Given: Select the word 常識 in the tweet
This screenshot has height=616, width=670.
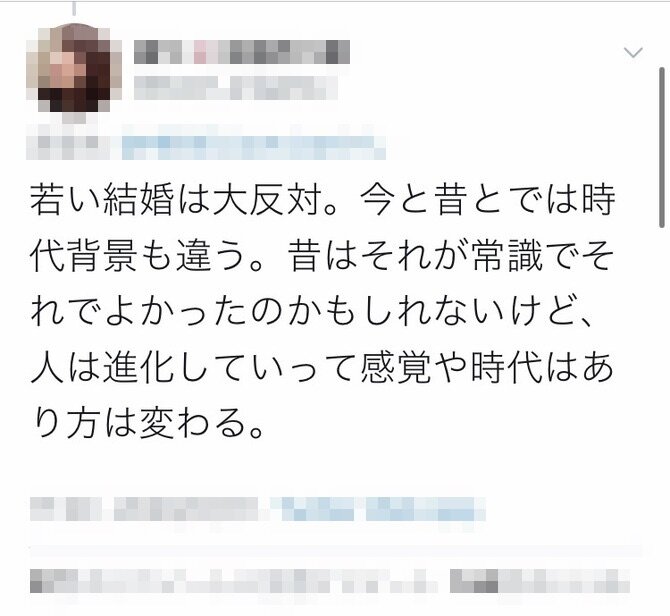Looking at the screenshot, I should (507, 257).
